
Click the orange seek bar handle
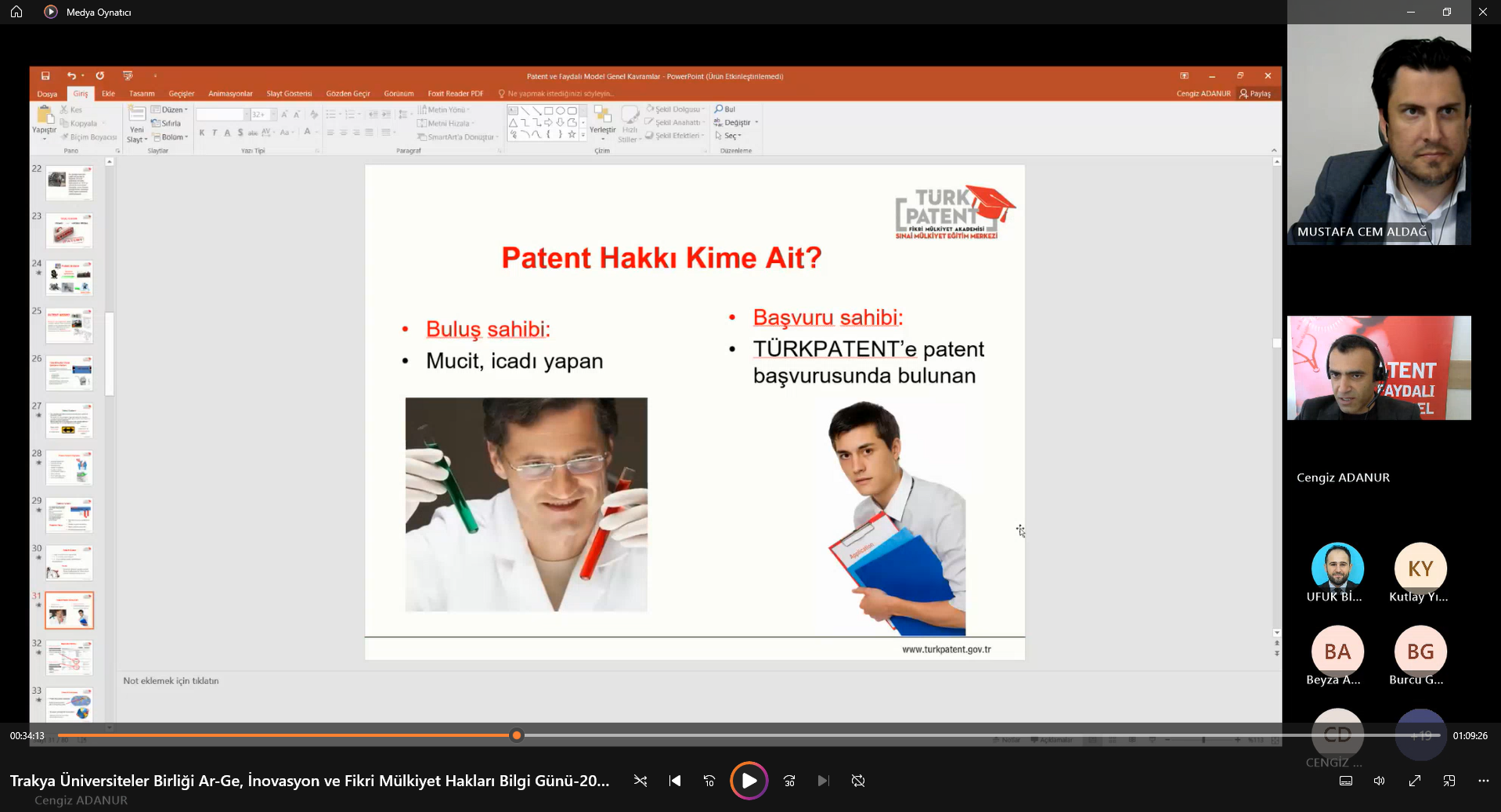coord(516,735)
